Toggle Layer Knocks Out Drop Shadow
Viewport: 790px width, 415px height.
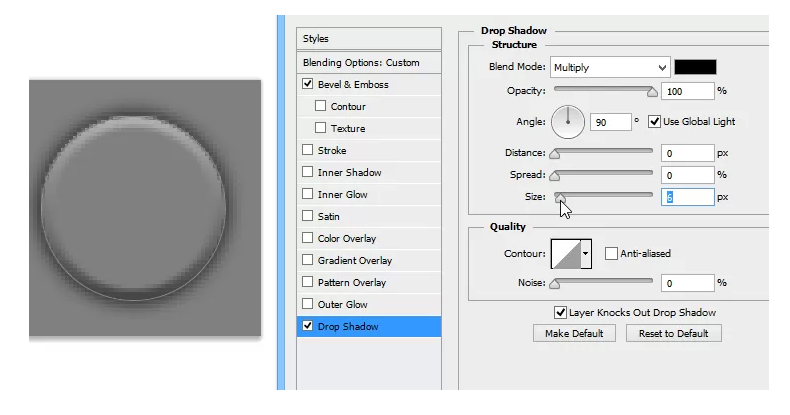(561, 313)
